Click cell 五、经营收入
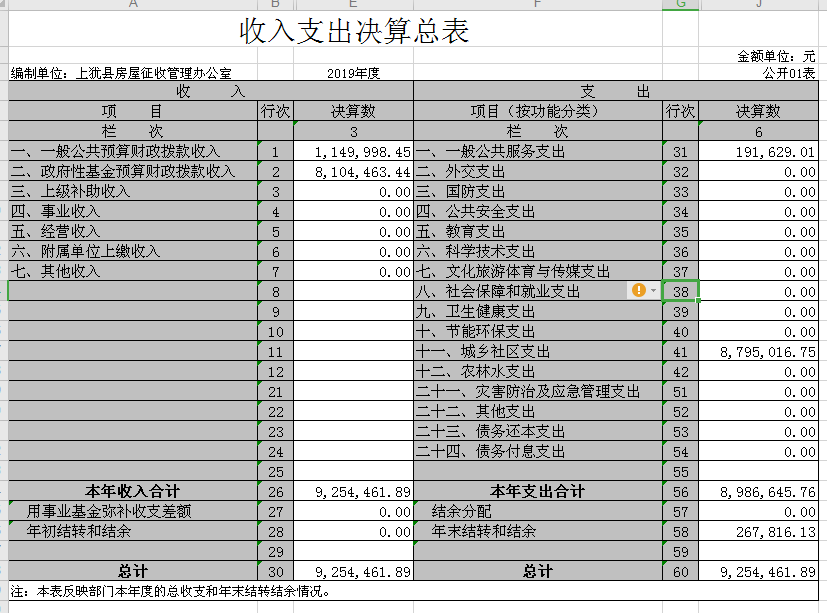 pos(133,232)
